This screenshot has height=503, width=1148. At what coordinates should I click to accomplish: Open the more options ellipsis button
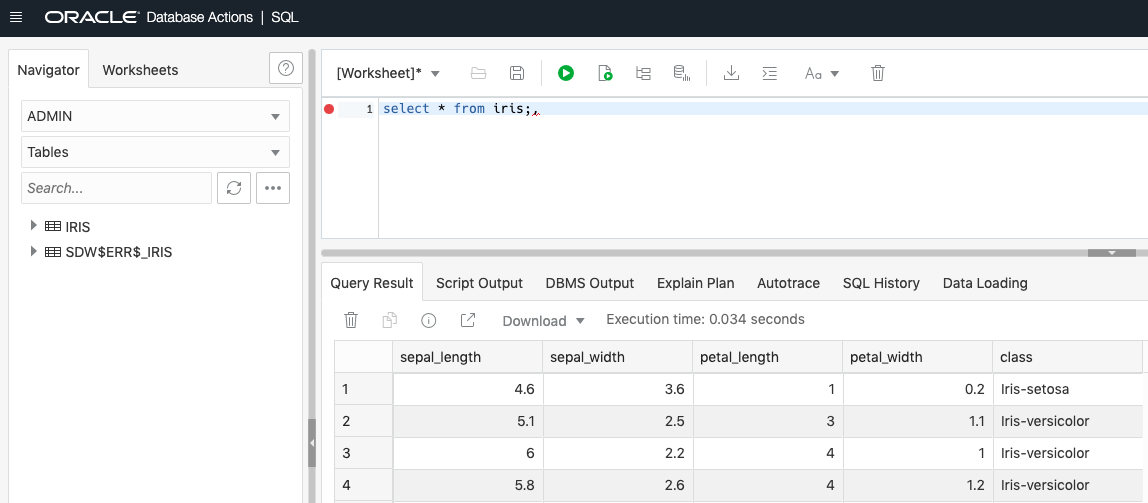tap(273, 188)
